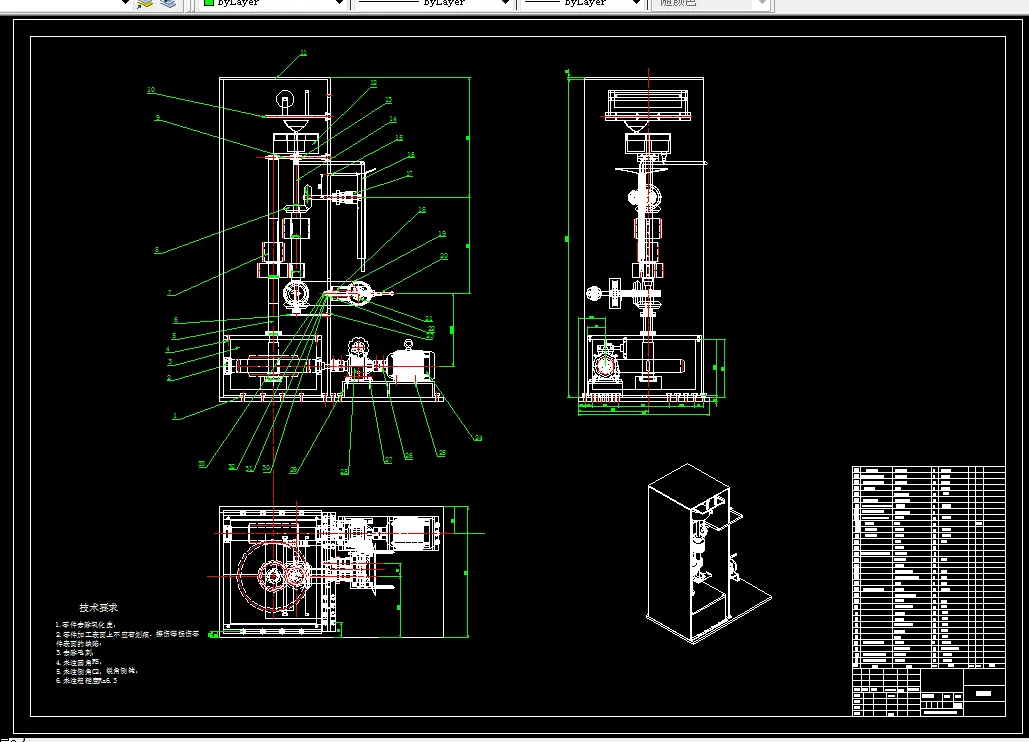Select part balloon number 33
Image resolution: width=1029 pixels, height=742 pixels.
202,464
